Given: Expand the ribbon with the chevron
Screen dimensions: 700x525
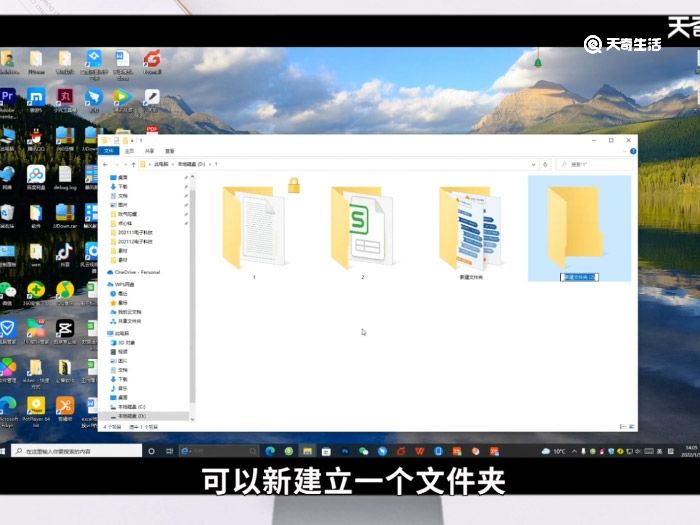Looking at the screenshot, I should [625, 151].
